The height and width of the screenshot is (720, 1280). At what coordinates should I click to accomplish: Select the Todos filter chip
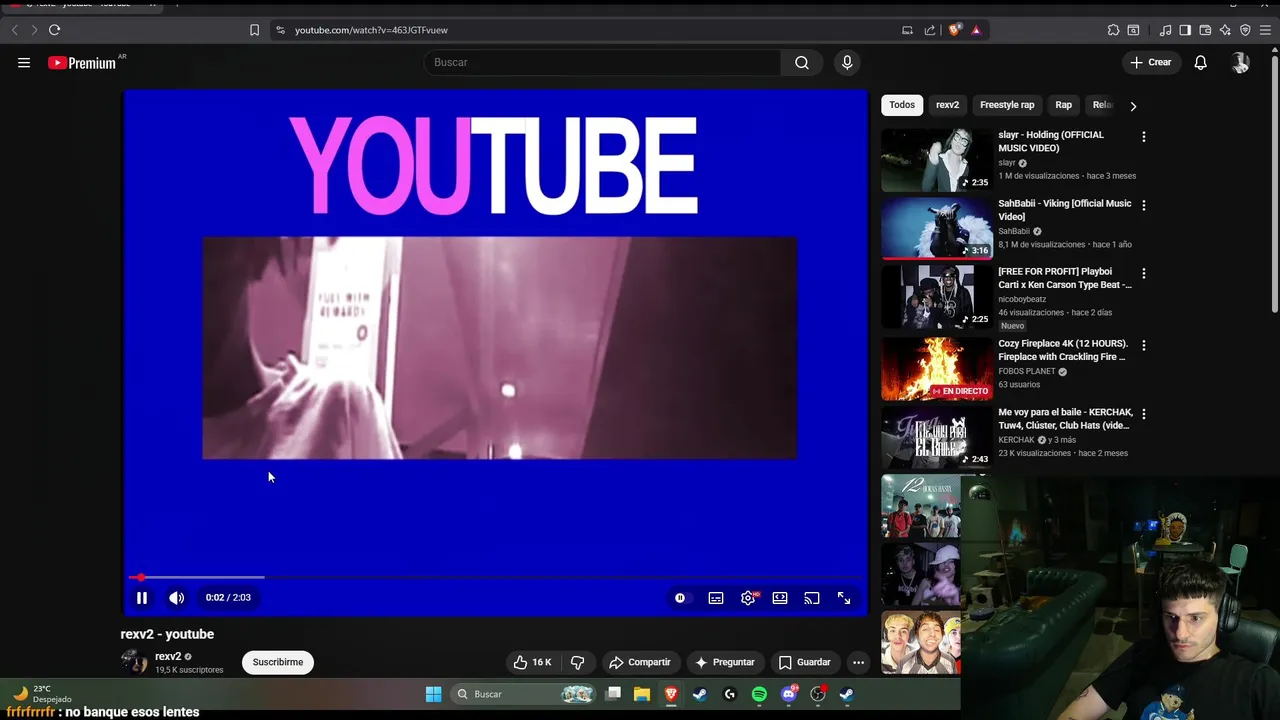click(902, 105)
